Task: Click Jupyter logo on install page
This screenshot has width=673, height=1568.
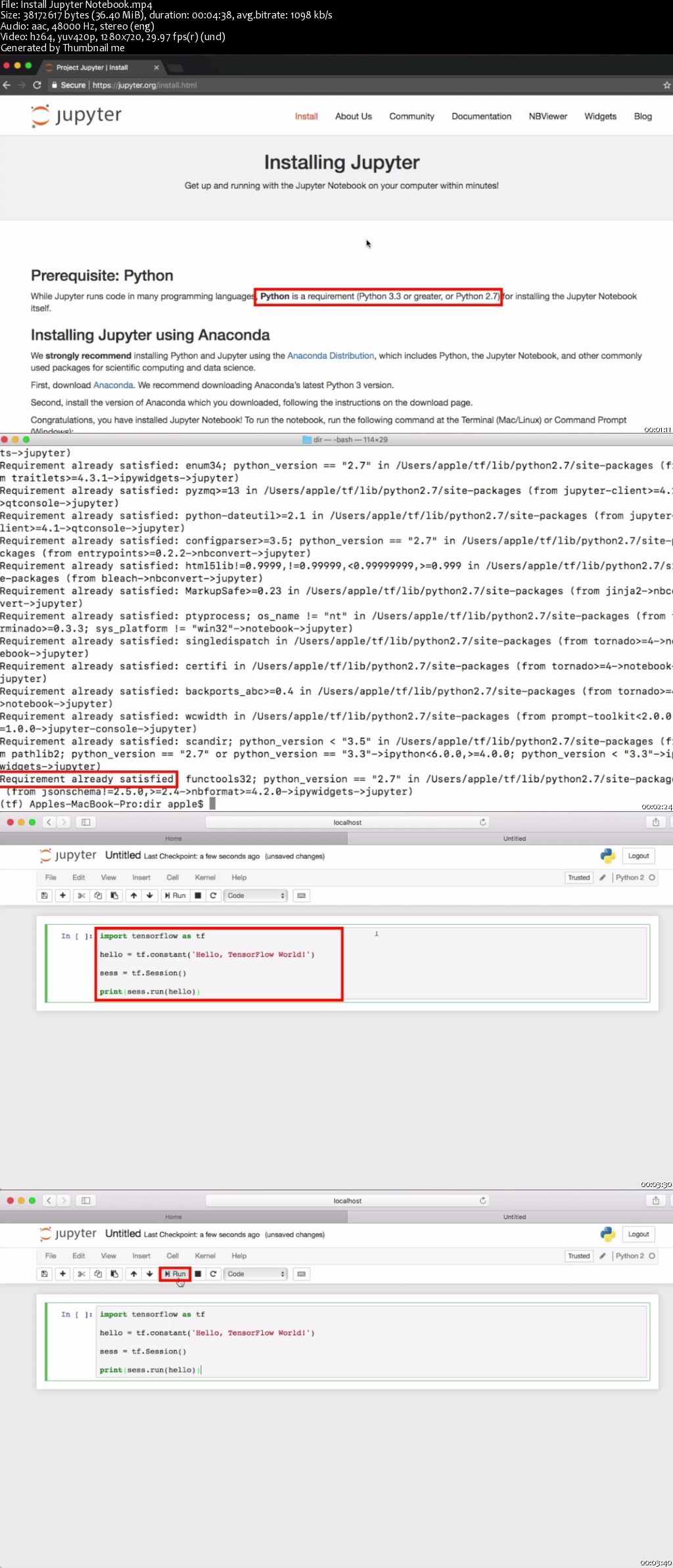Action: point(76,116)
